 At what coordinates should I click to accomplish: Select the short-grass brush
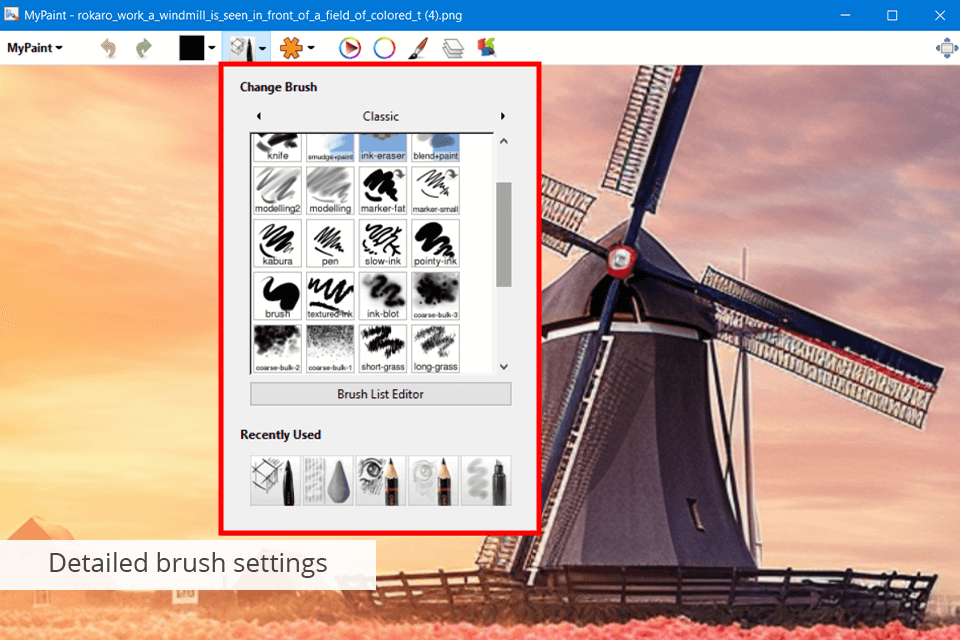[x=383, y=348]
